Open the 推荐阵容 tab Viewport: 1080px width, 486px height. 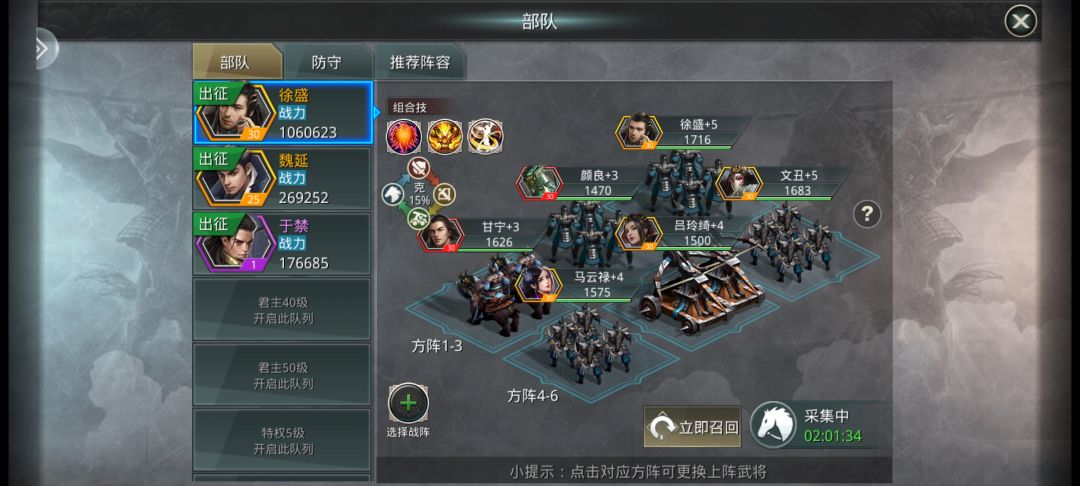click(420, 63)
